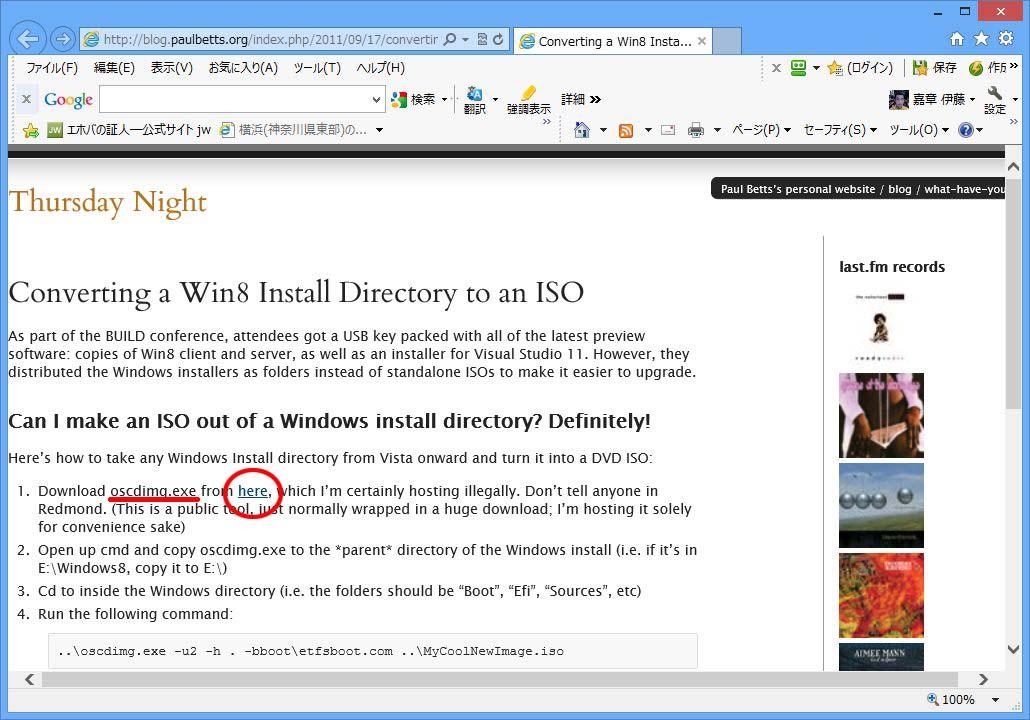Screen dimensions: 1030x720
Task: Click the Print icon in command bar
Action: [696, 130]
